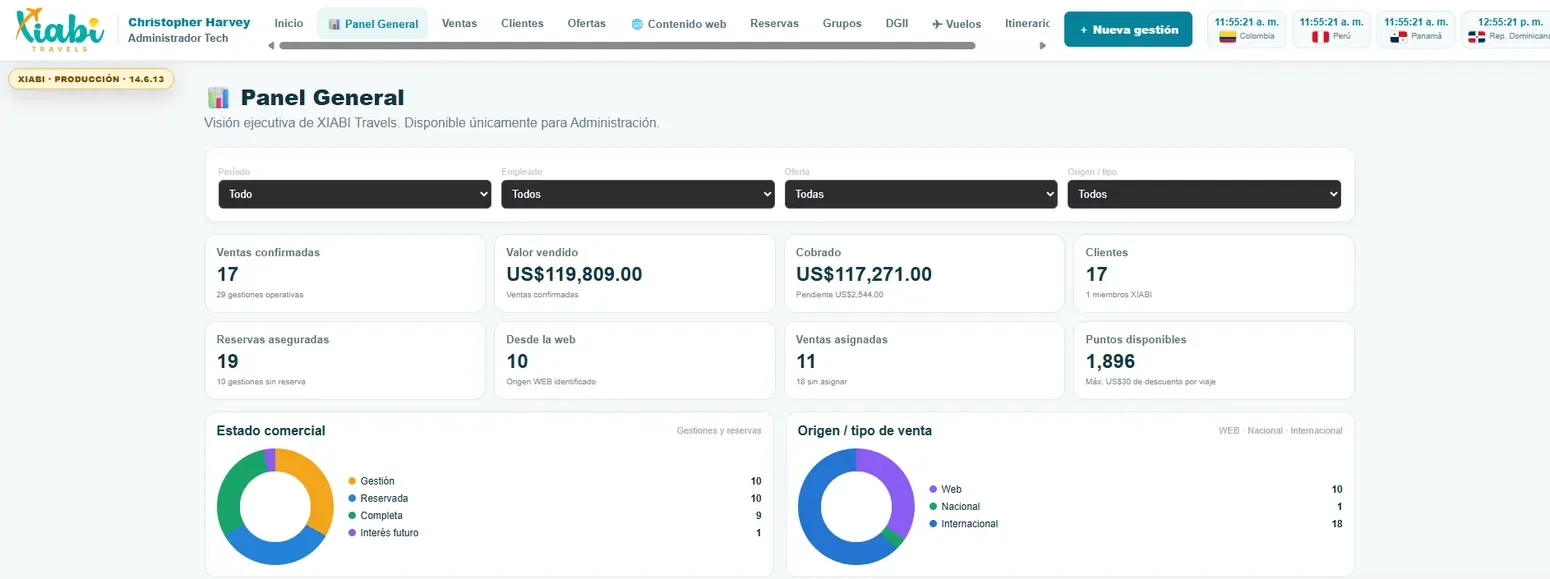The width and height of the screenshot is (1550, 579).
Task: Click the Gestiones y reservas caption
Action: point(719,431)
